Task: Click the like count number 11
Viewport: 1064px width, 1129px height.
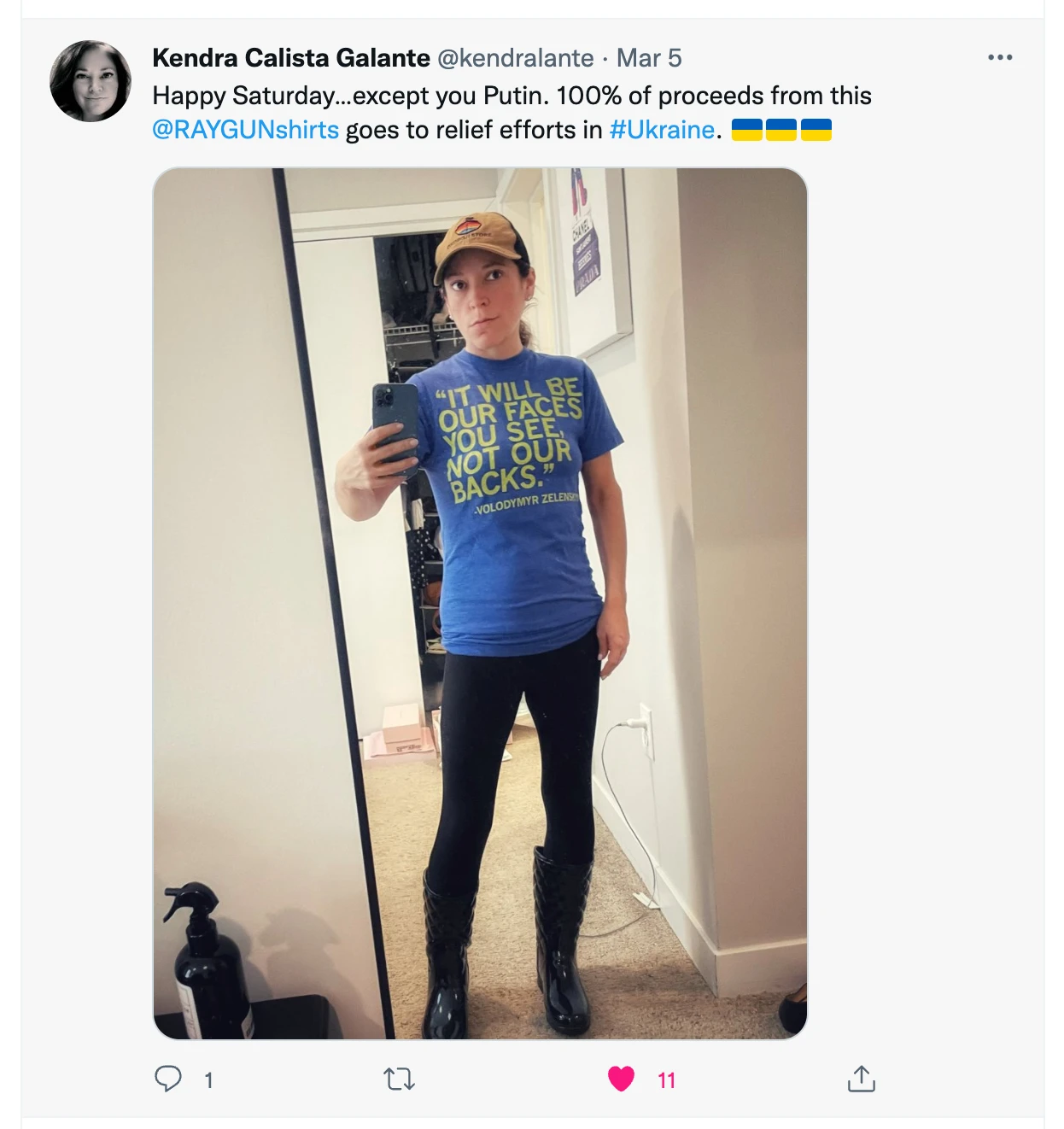Action: tap(667, 1080)
